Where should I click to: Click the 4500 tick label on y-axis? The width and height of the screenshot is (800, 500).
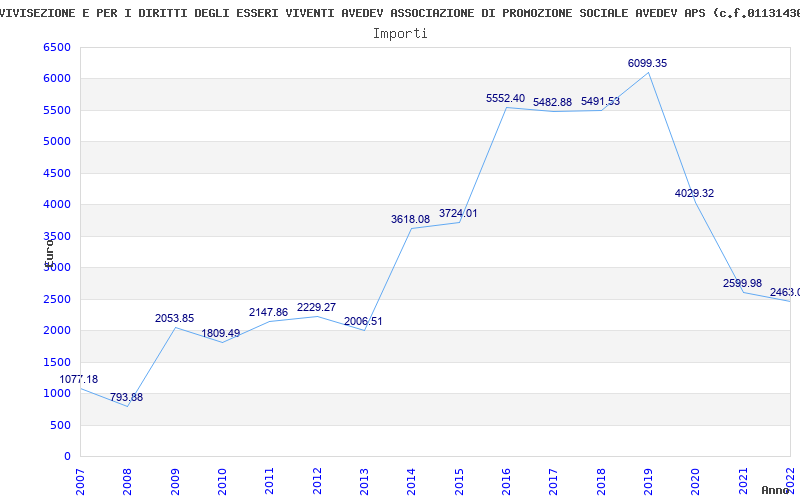click(x=58, y=174)
